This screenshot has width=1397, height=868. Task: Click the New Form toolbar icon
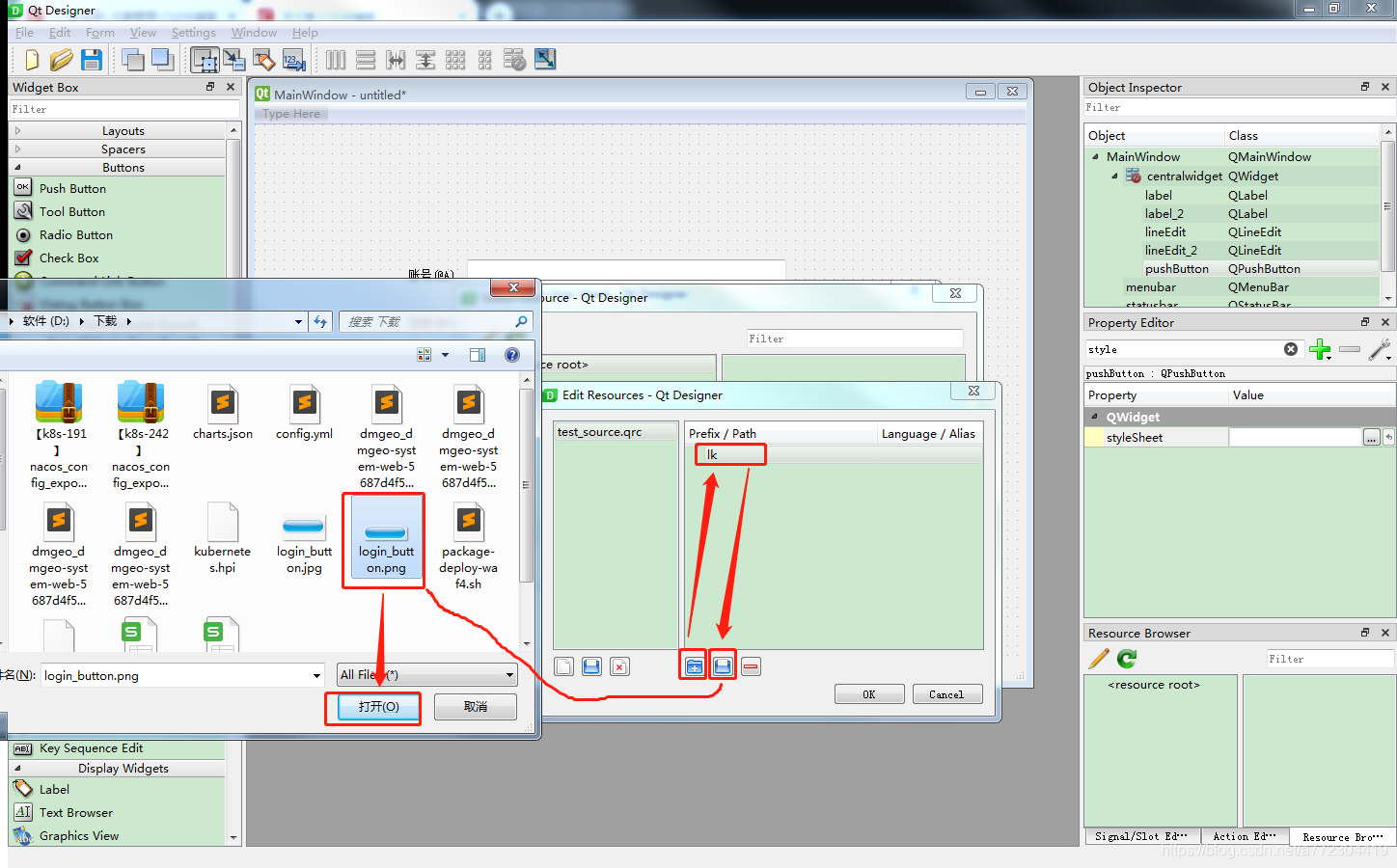32,60
